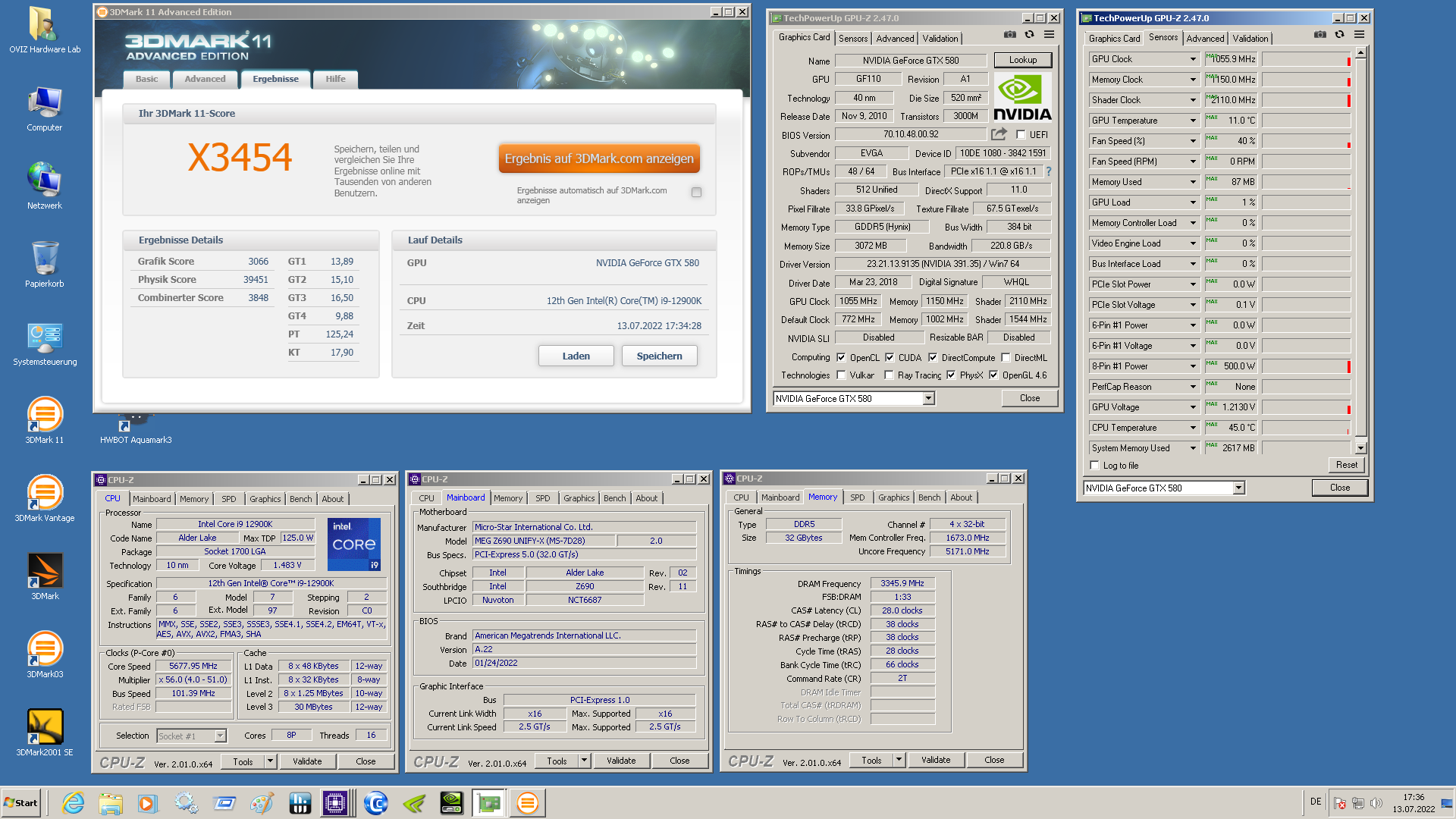Open Validation tab in GPU-Z Graphics Card window
Image resolution: width=1456 pixels, height=819 pixels.
pyautogui.click(x=940, y=39)
